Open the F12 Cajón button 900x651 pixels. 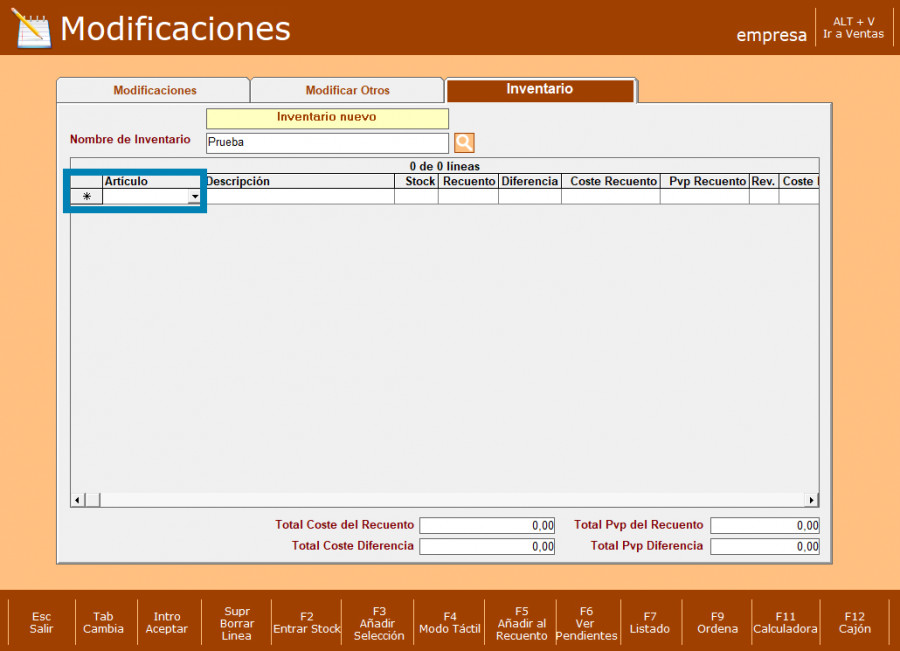[854, 623]
